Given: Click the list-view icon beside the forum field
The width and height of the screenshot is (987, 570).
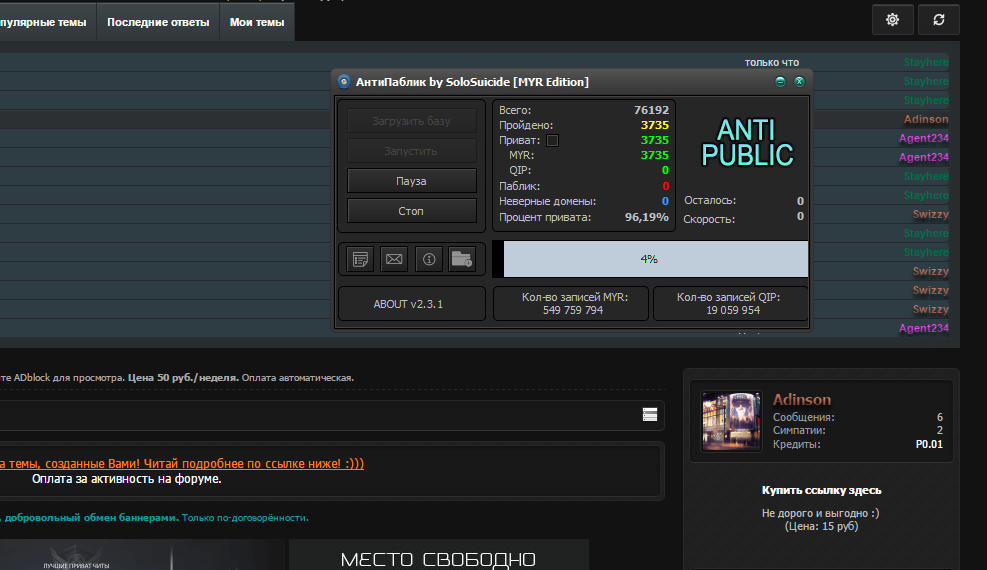Looking at the screenshot, I should click(650, 415).
